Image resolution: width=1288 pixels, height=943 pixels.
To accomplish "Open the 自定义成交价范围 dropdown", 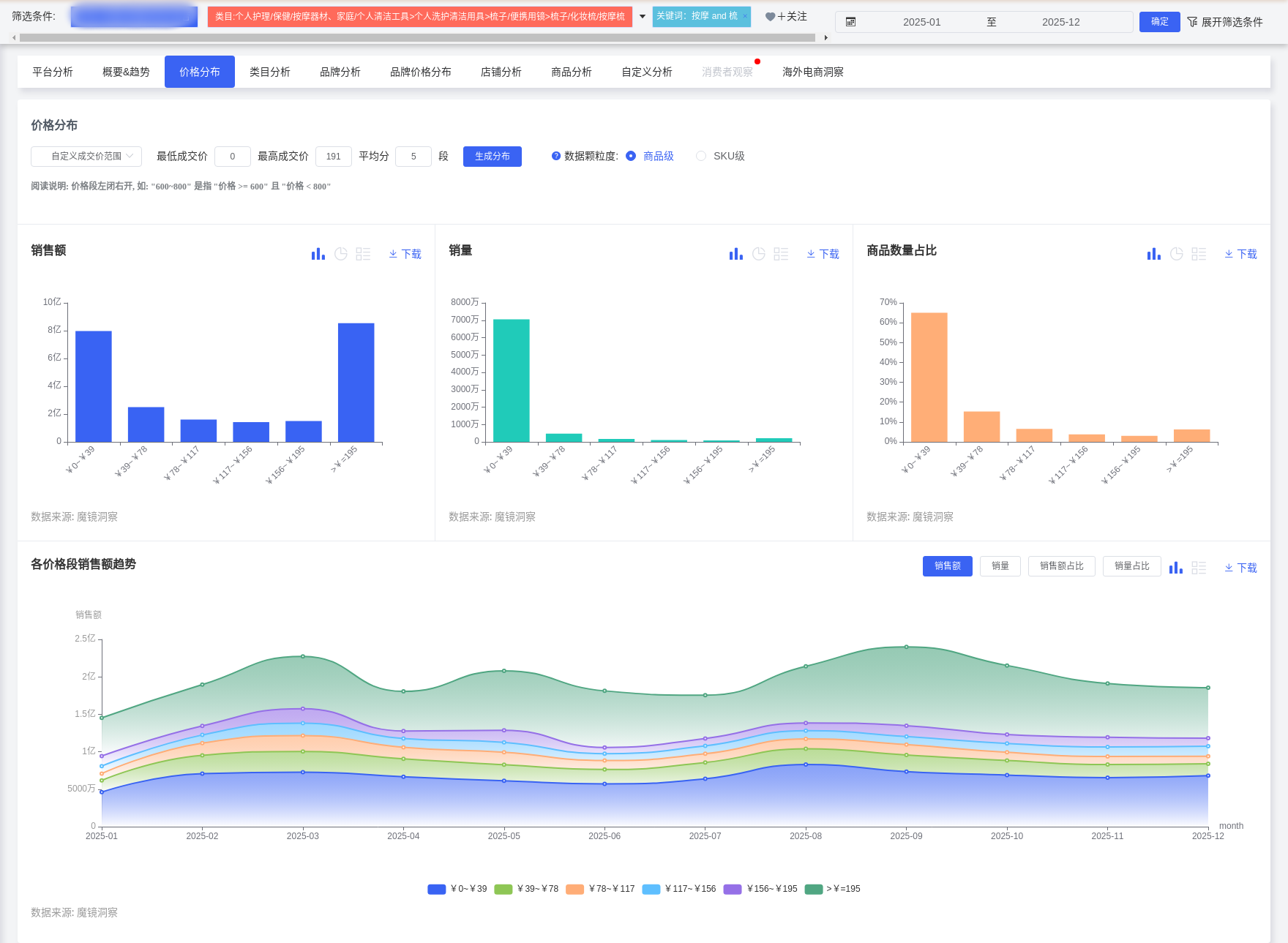I will tap(86, 157).
